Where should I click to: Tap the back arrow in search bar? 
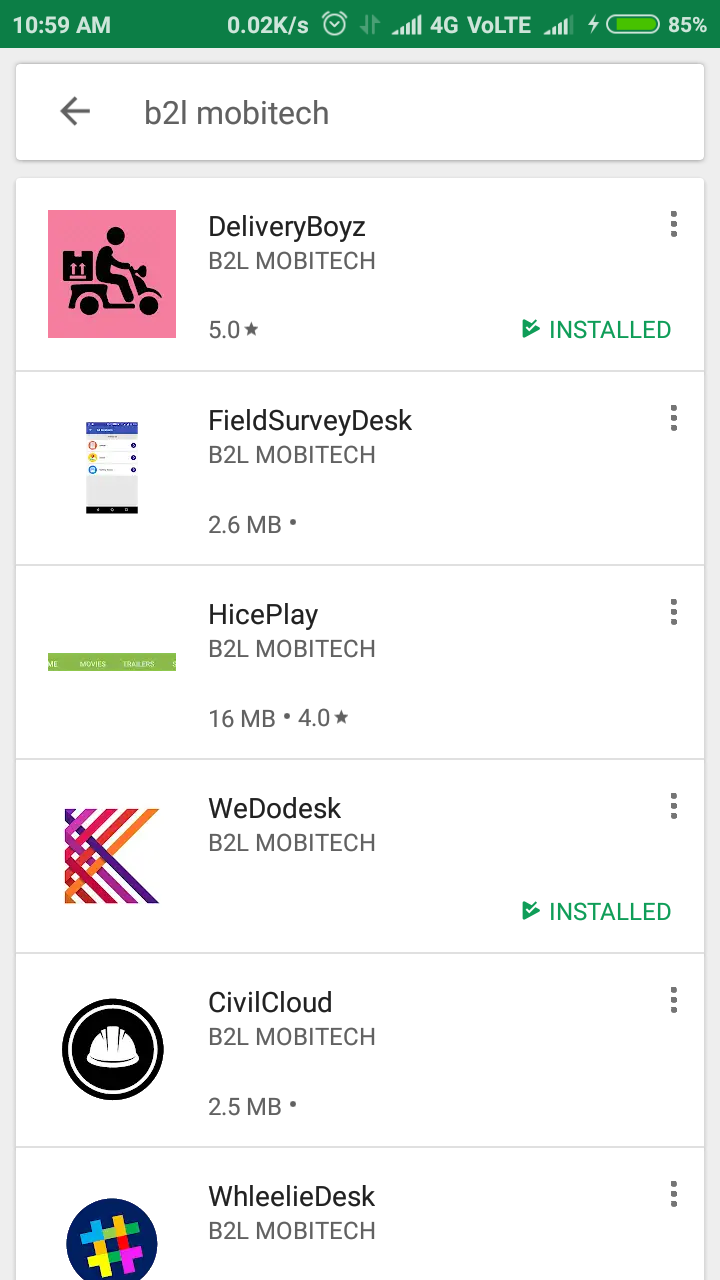[75, 112]
